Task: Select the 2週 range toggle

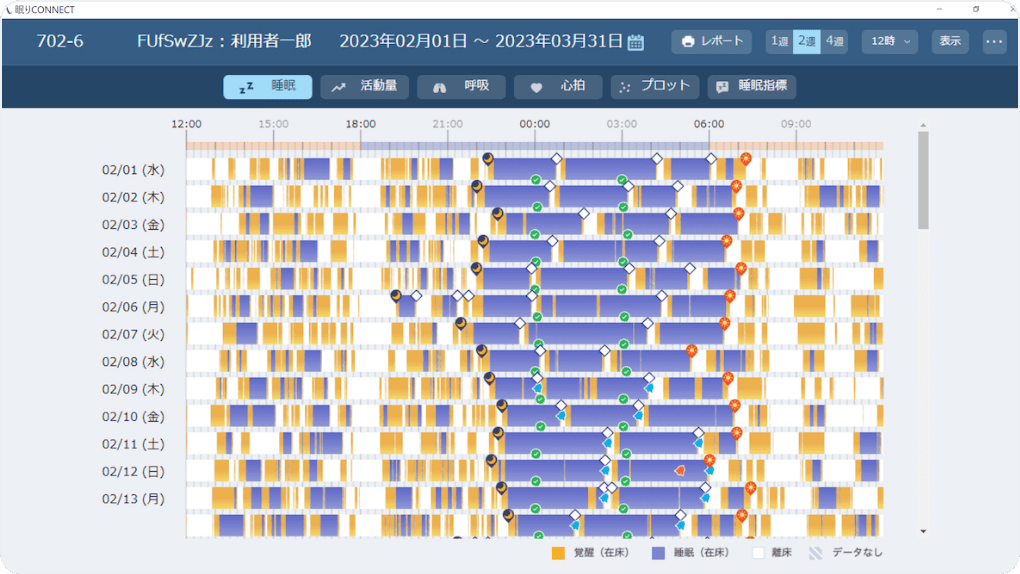Action: pyautogui.click(x=807, y=42)
